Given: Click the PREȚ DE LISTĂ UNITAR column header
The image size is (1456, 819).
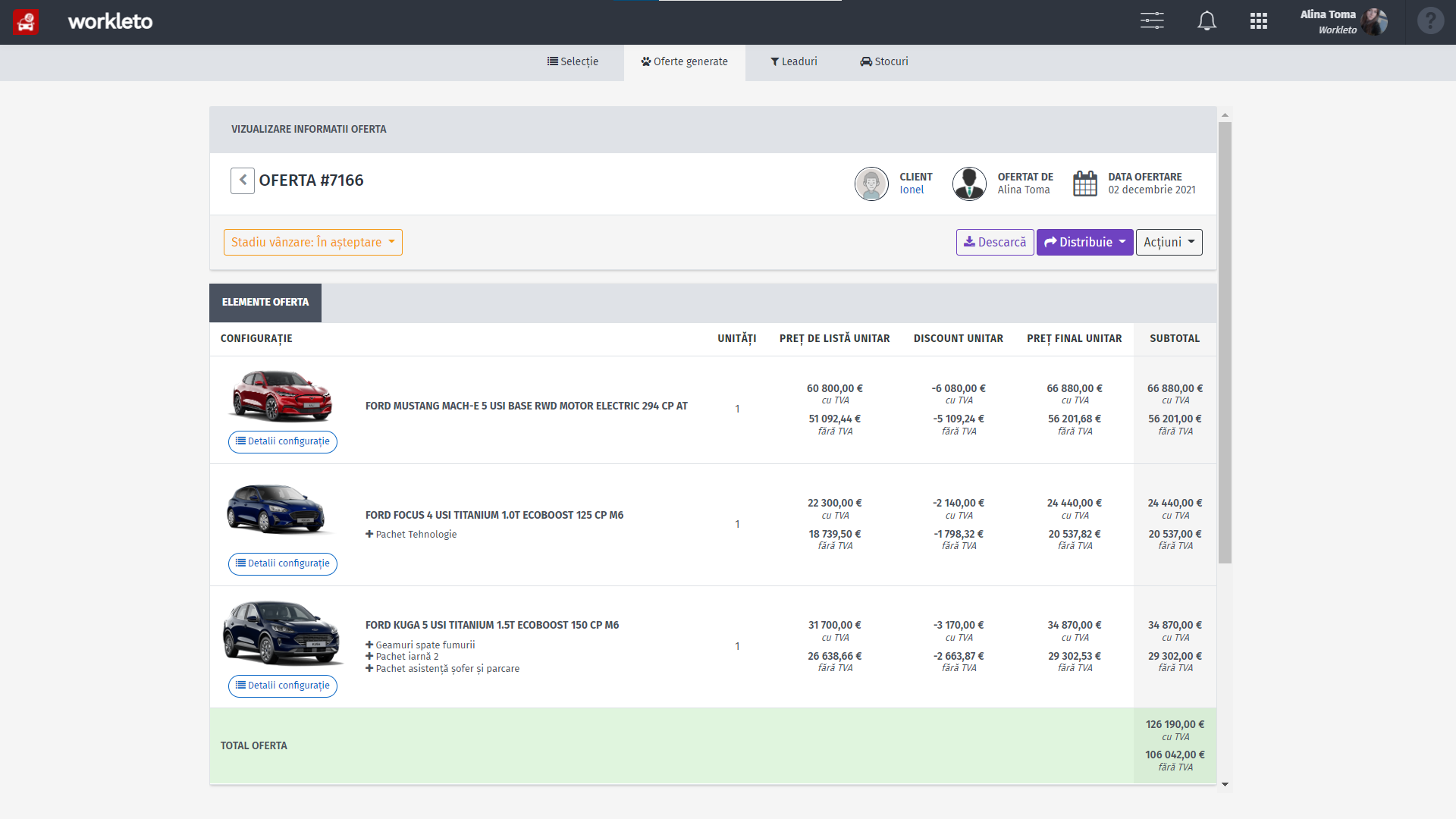Looking at the screenshot, I should coord(835,339).
